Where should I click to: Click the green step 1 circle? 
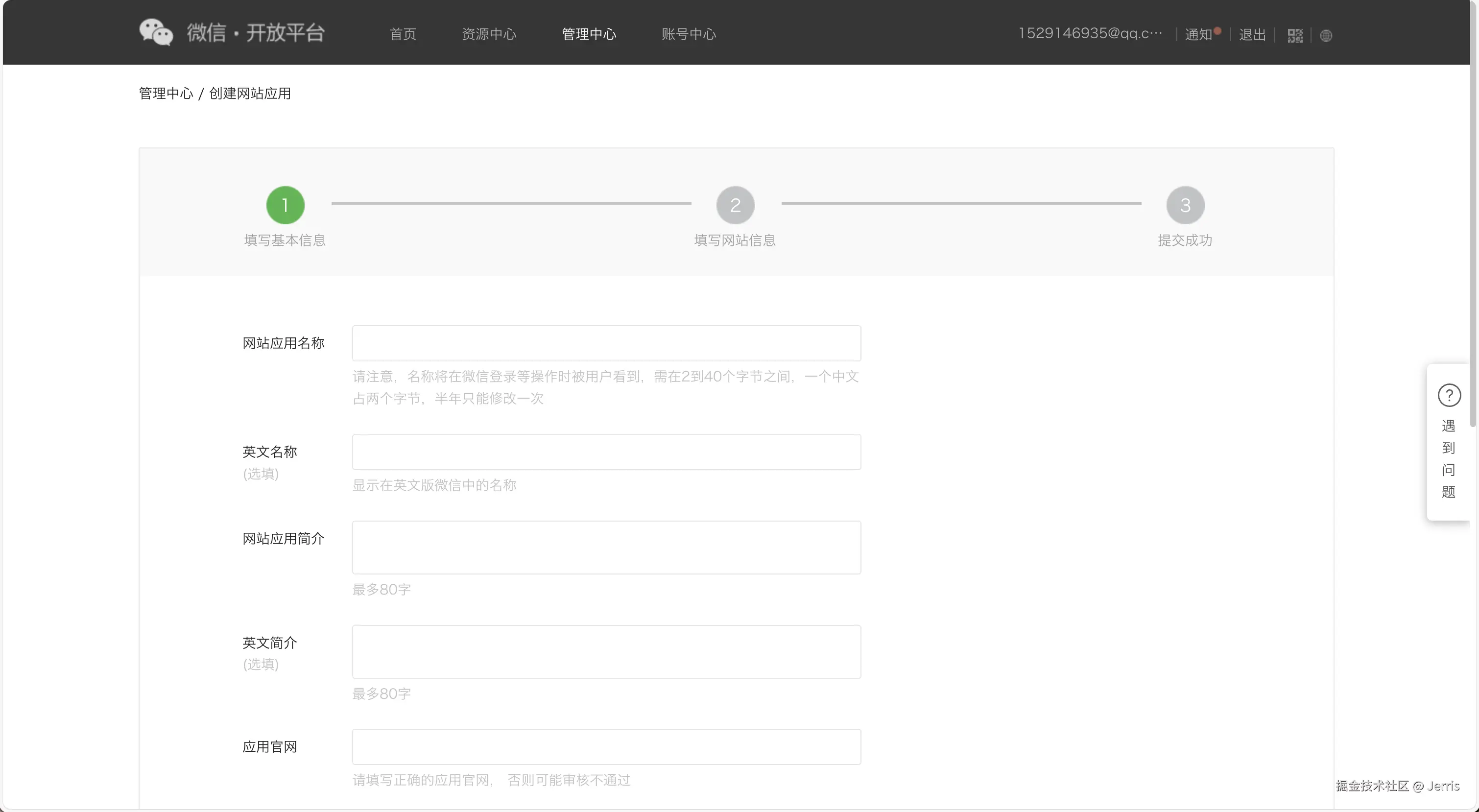pyautogui.click(x=286, y=205)
